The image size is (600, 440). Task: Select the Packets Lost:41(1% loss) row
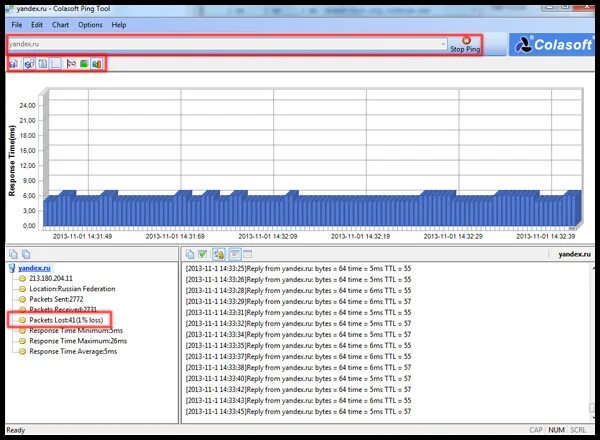66,320
